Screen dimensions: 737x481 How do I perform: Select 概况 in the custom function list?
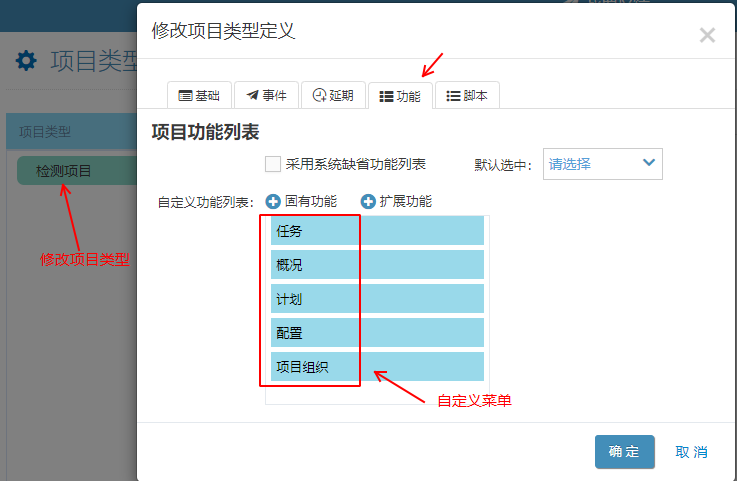tap(377, 265)
